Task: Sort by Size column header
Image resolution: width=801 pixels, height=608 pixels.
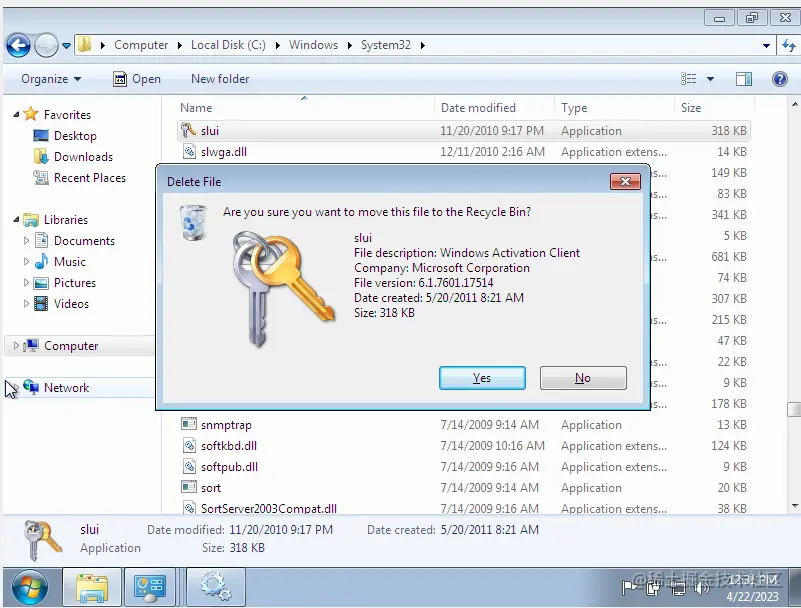Action: point(691,108)
